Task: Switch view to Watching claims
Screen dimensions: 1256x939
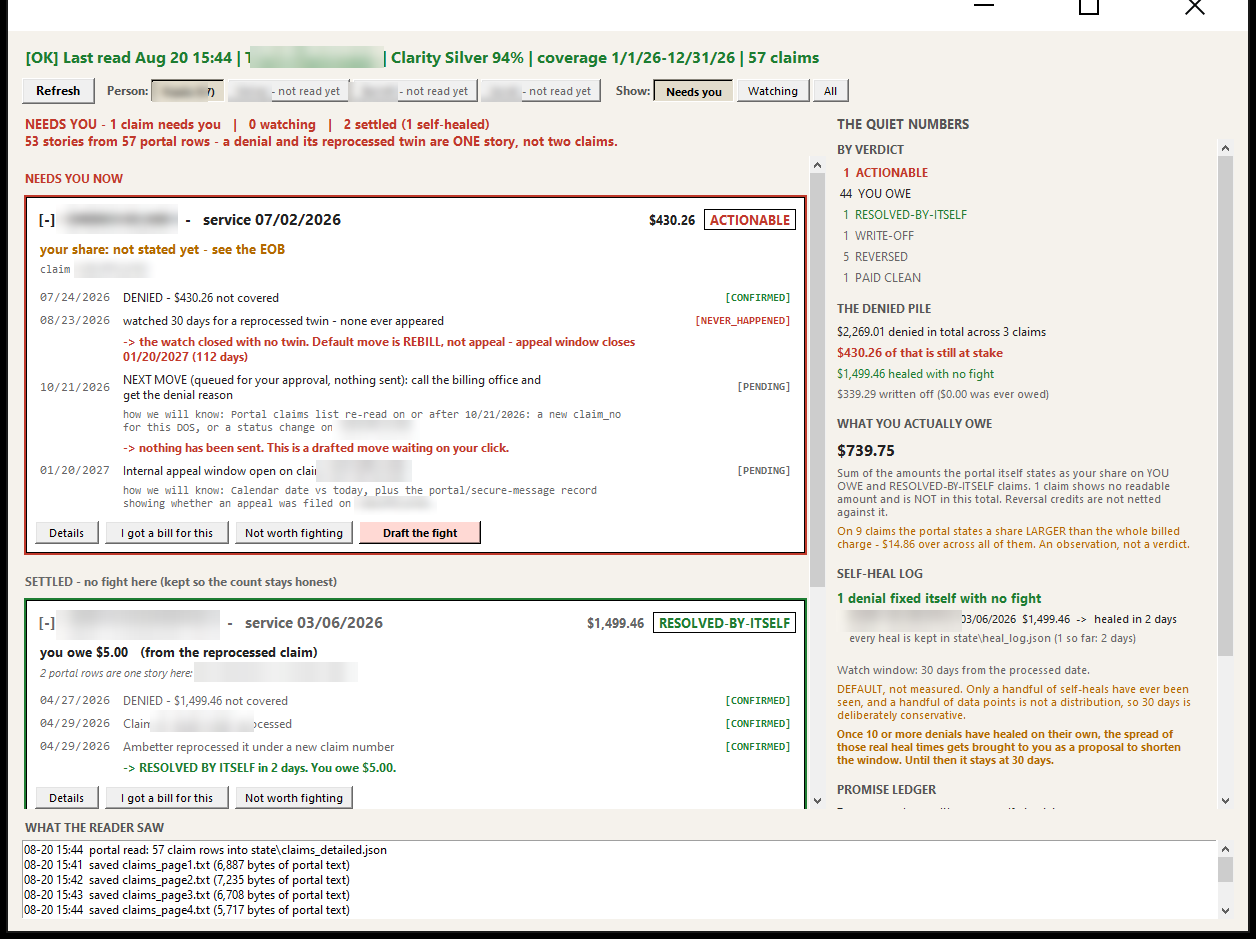Action: pyautogui.click(x=773, y=91)
